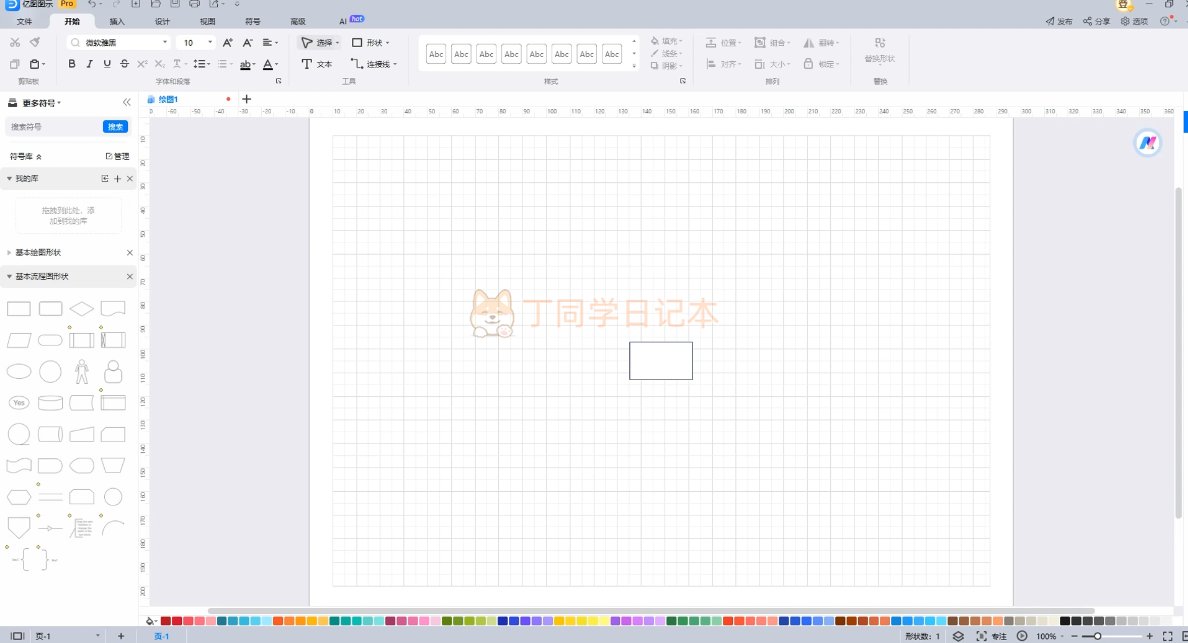Collapse the symbol library side panel
Viewport: 1188px width, 643px height.
[127, 102]
